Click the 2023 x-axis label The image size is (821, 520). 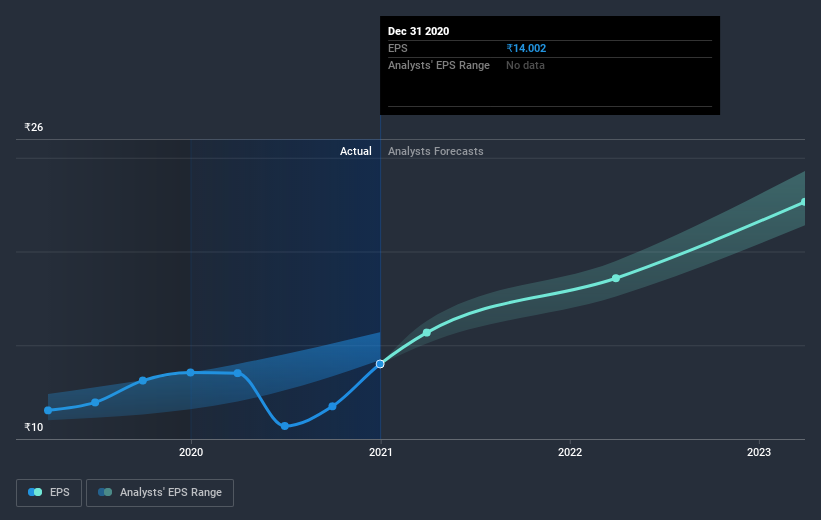click(759, 452)
